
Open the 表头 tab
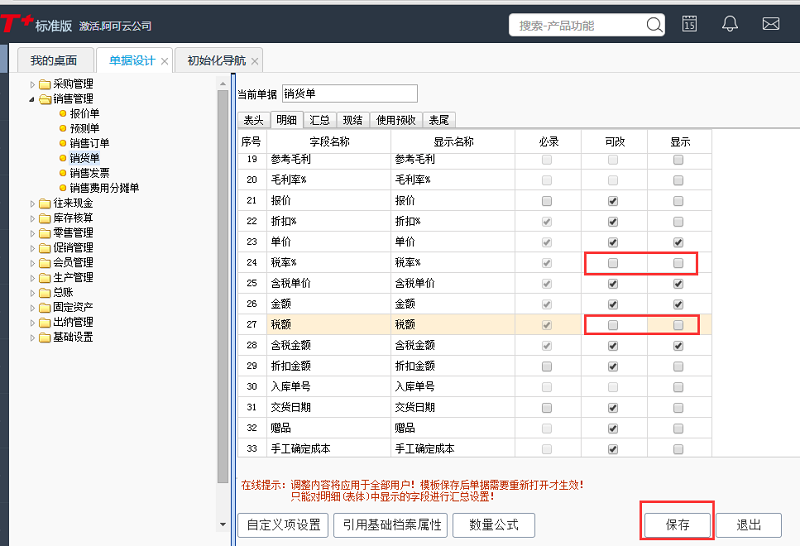click(254, 120)
